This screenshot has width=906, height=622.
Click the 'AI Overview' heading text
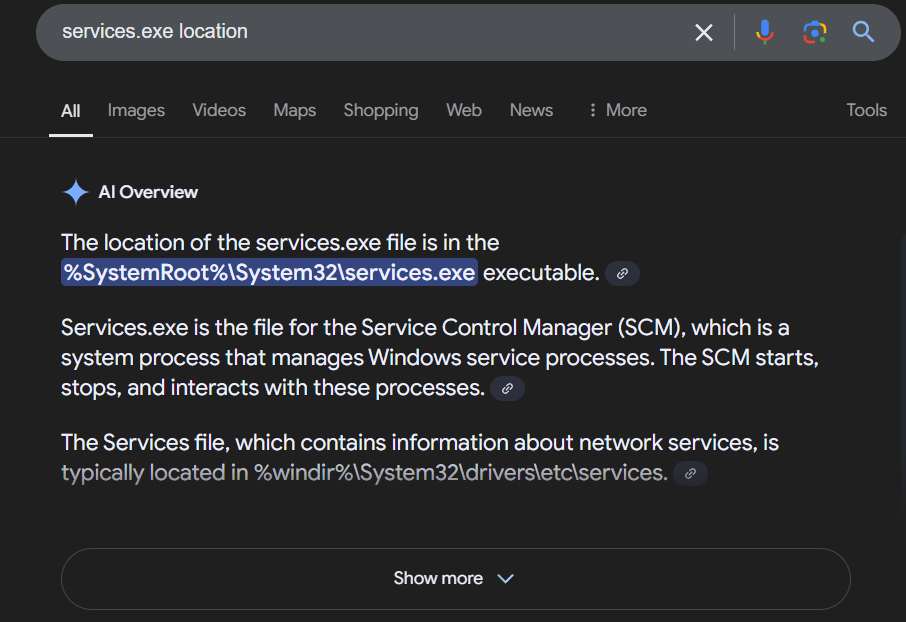click(148, 192)
